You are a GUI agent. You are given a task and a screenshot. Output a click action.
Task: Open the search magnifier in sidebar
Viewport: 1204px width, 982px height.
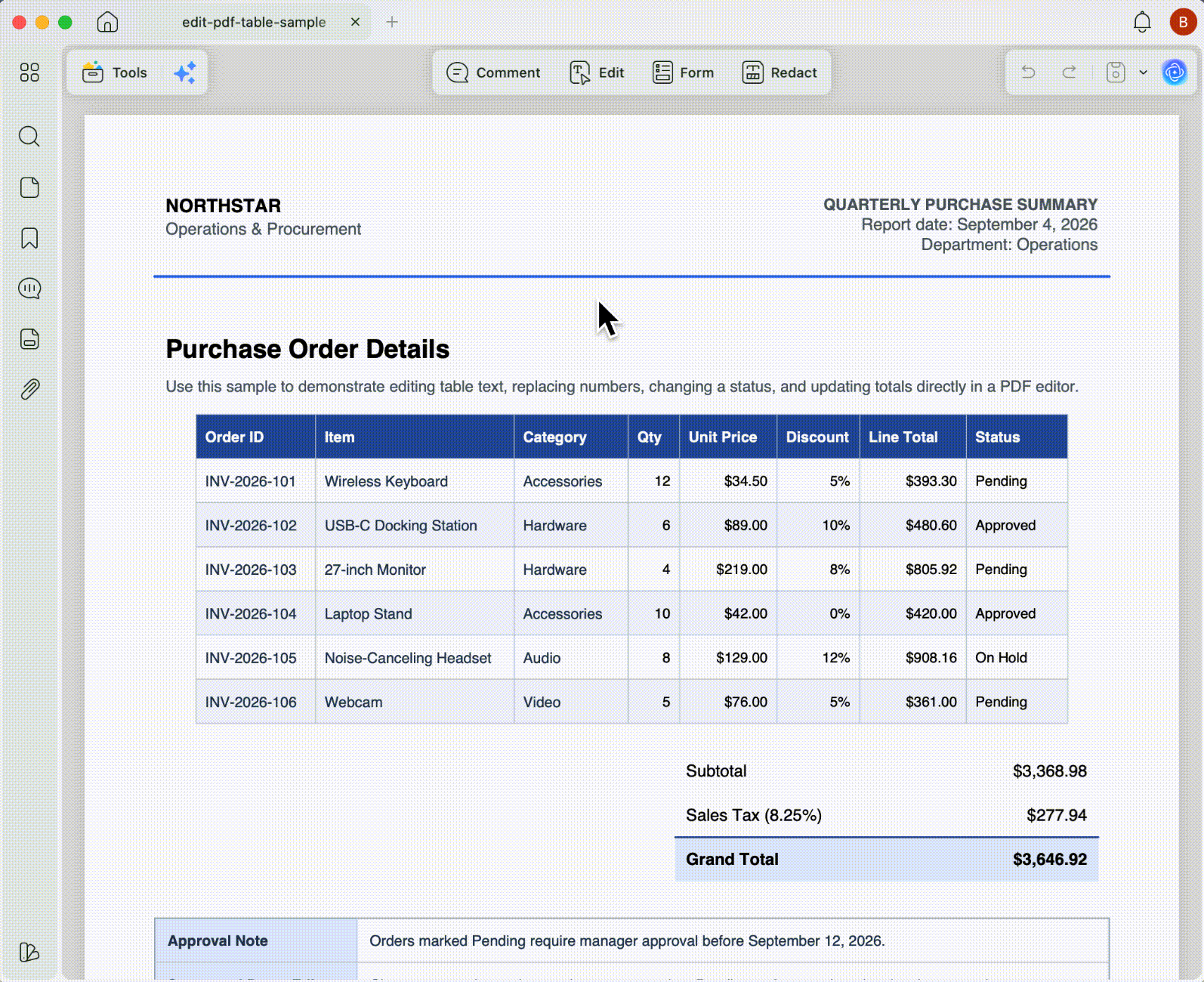coord(29,137)
